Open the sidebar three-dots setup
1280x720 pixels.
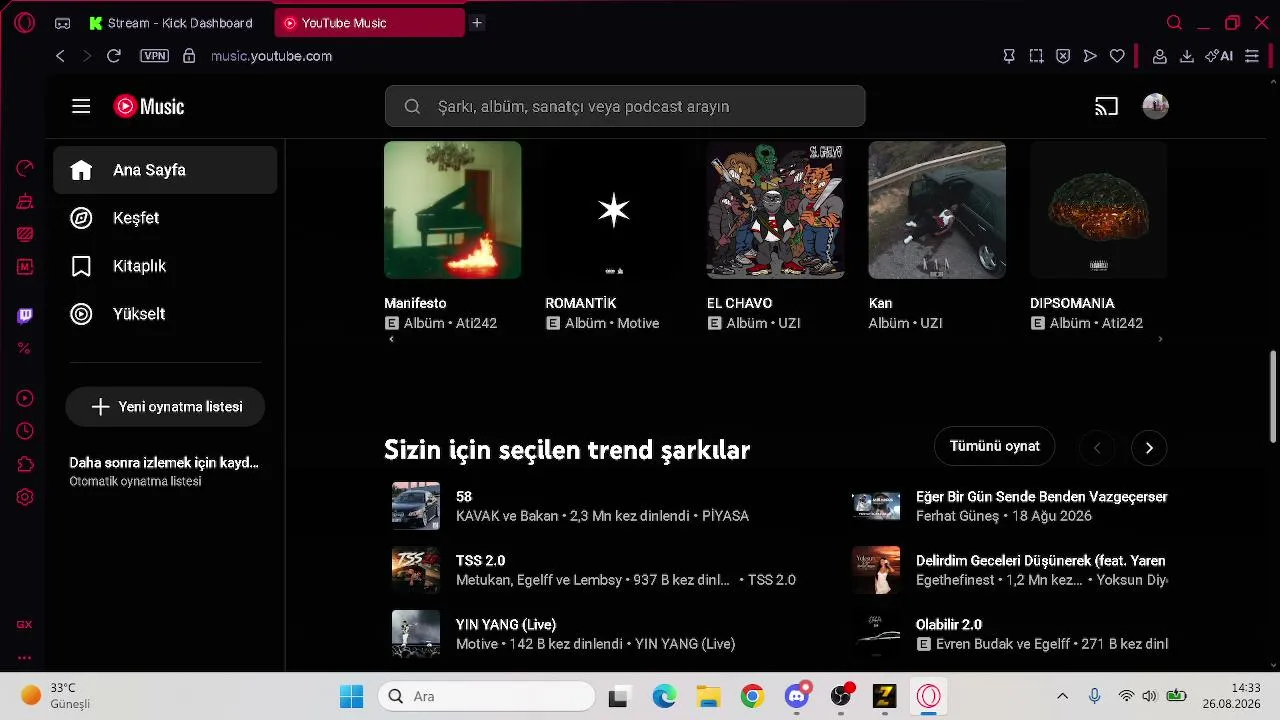24,658
